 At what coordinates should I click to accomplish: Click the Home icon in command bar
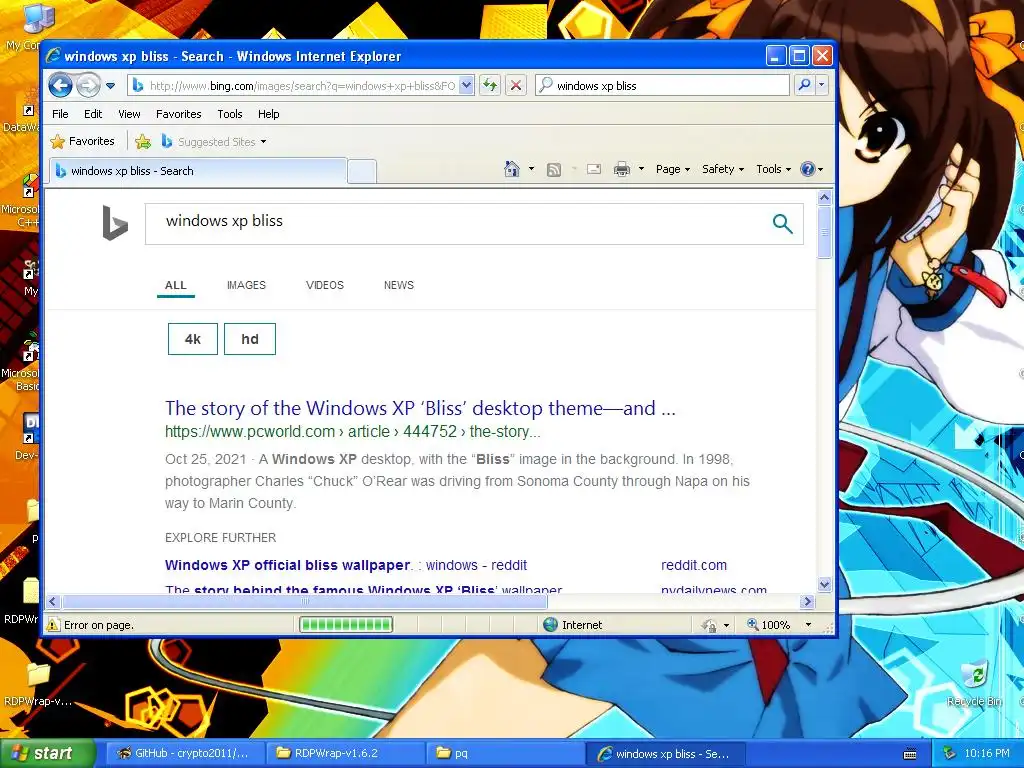[x=512, y=169]
